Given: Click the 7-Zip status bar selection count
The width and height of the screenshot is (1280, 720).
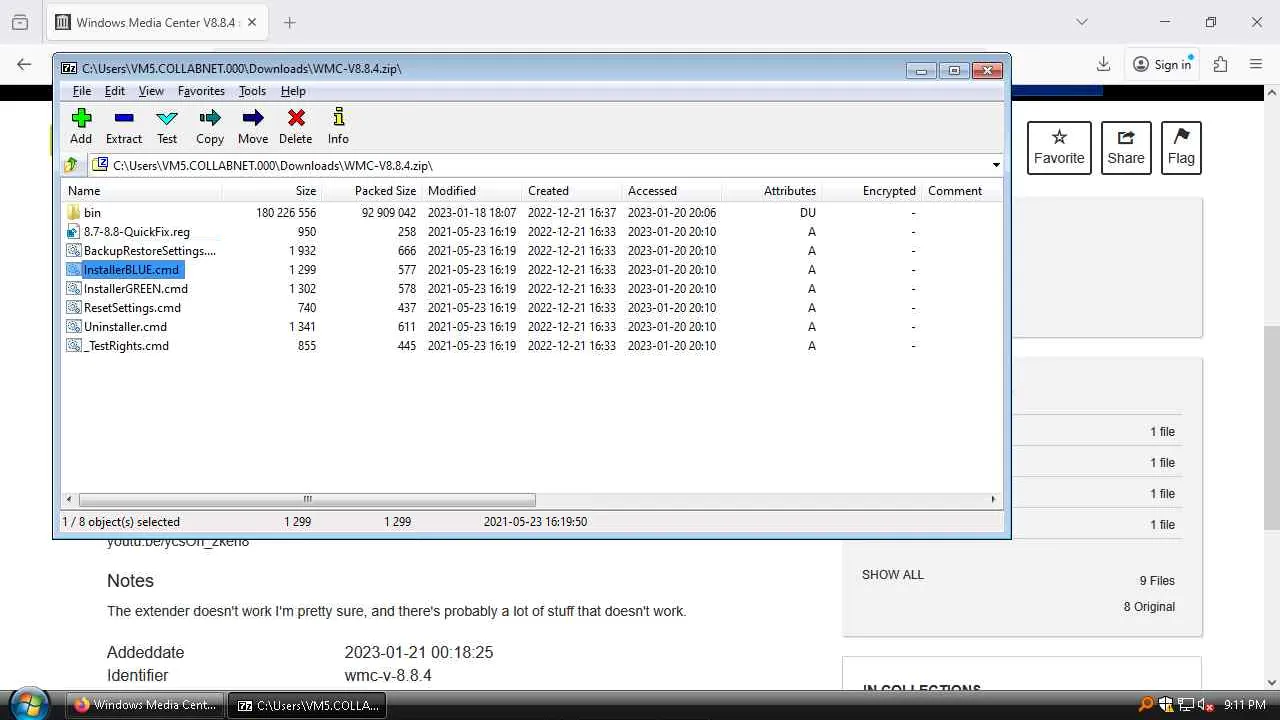Looking at the screenshot, I should point(121,522).
